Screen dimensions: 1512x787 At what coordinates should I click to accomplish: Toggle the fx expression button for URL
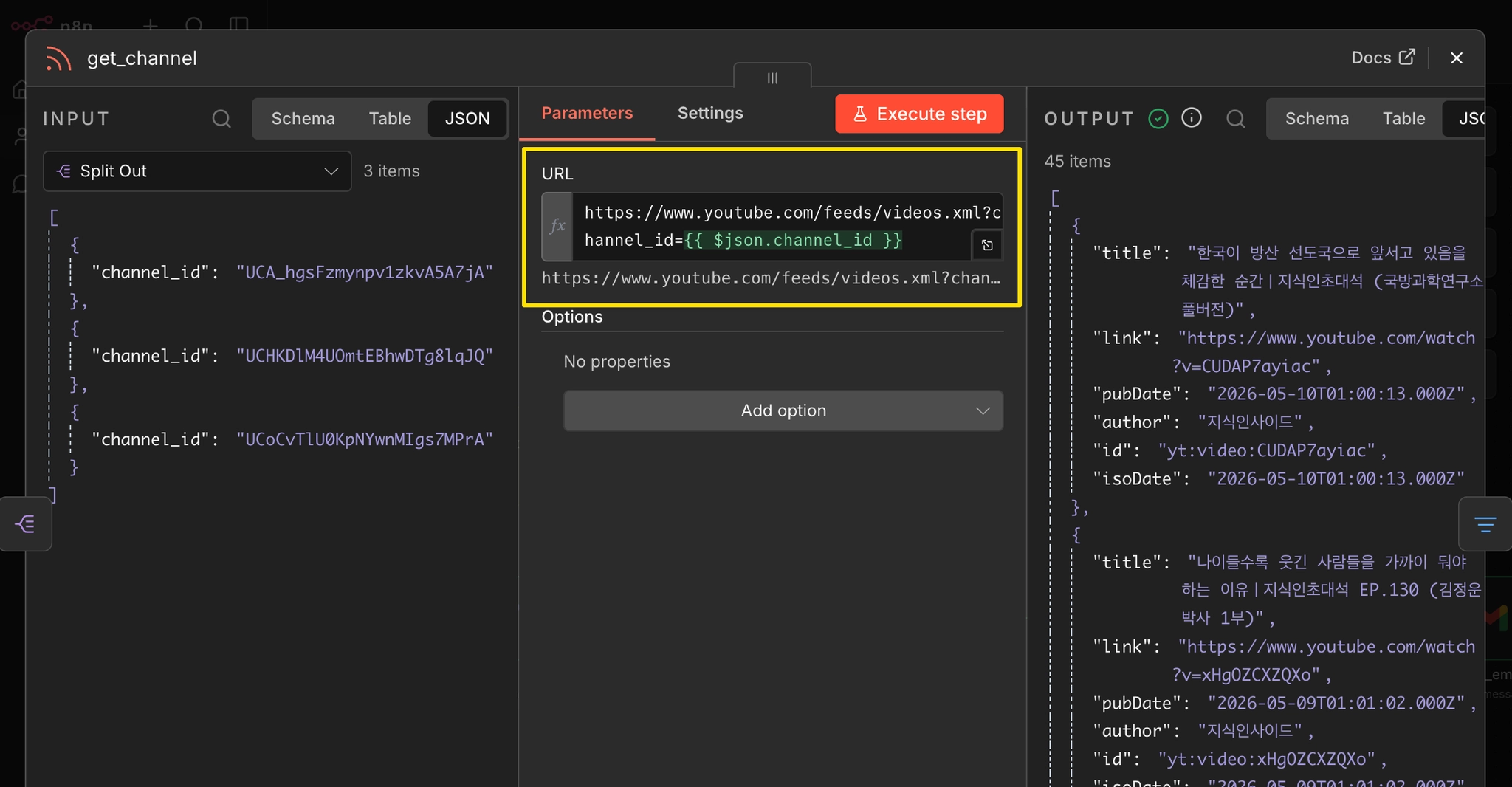[557, 227]
